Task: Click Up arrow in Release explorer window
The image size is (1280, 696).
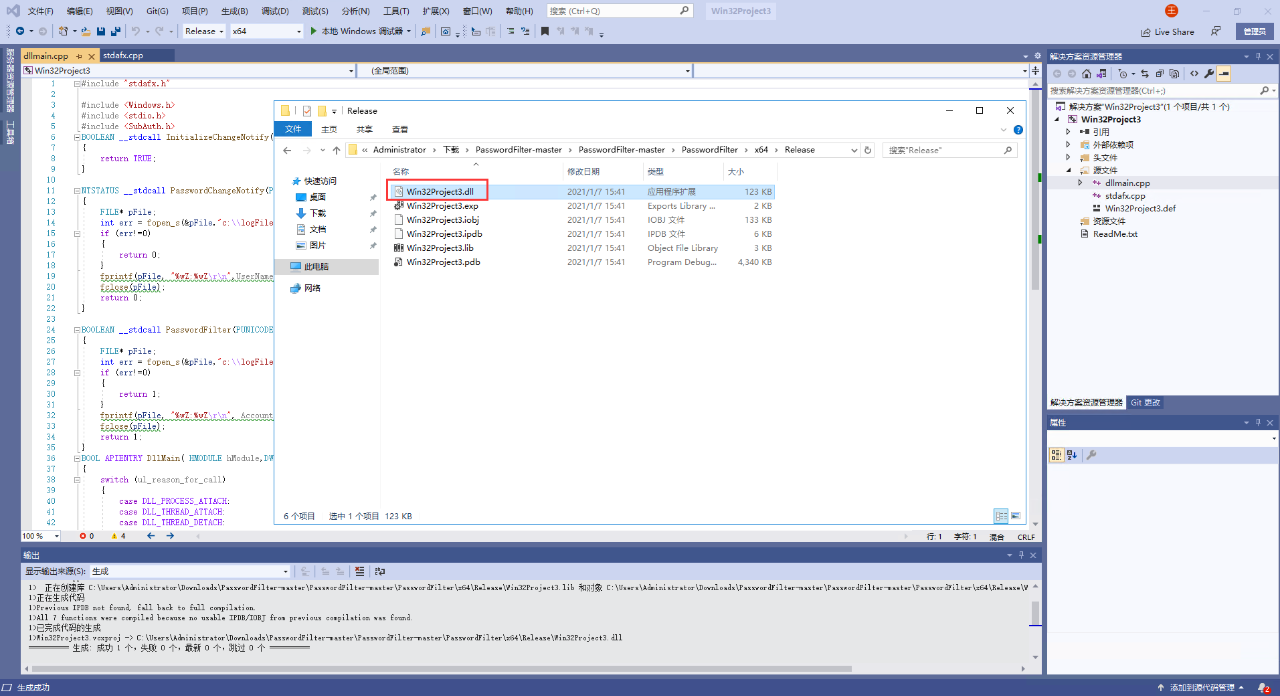Action: point(336,150)
